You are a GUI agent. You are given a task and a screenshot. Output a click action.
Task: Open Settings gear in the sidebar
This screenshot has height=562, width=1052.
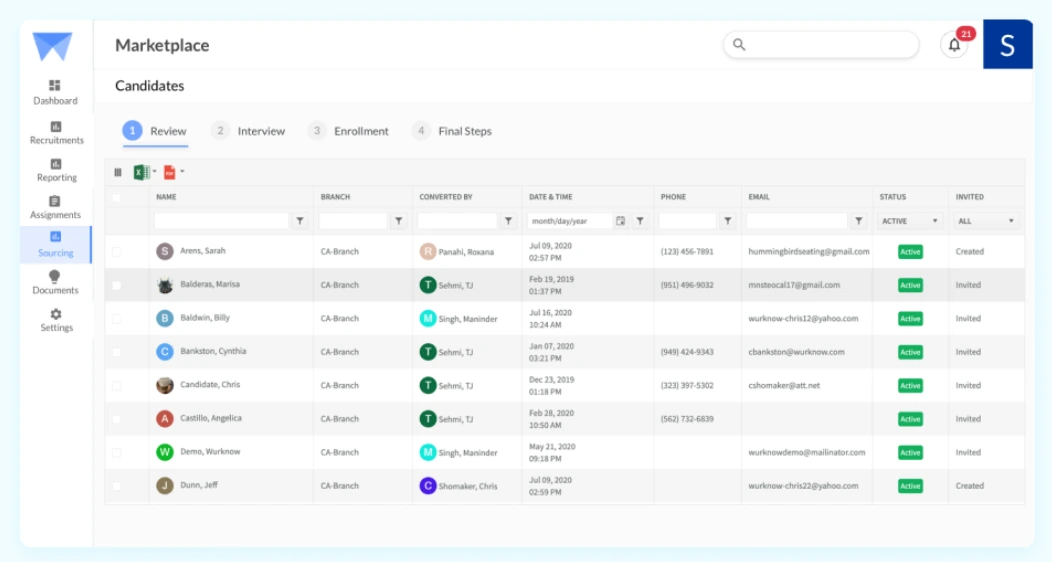[x=56, y=320]
